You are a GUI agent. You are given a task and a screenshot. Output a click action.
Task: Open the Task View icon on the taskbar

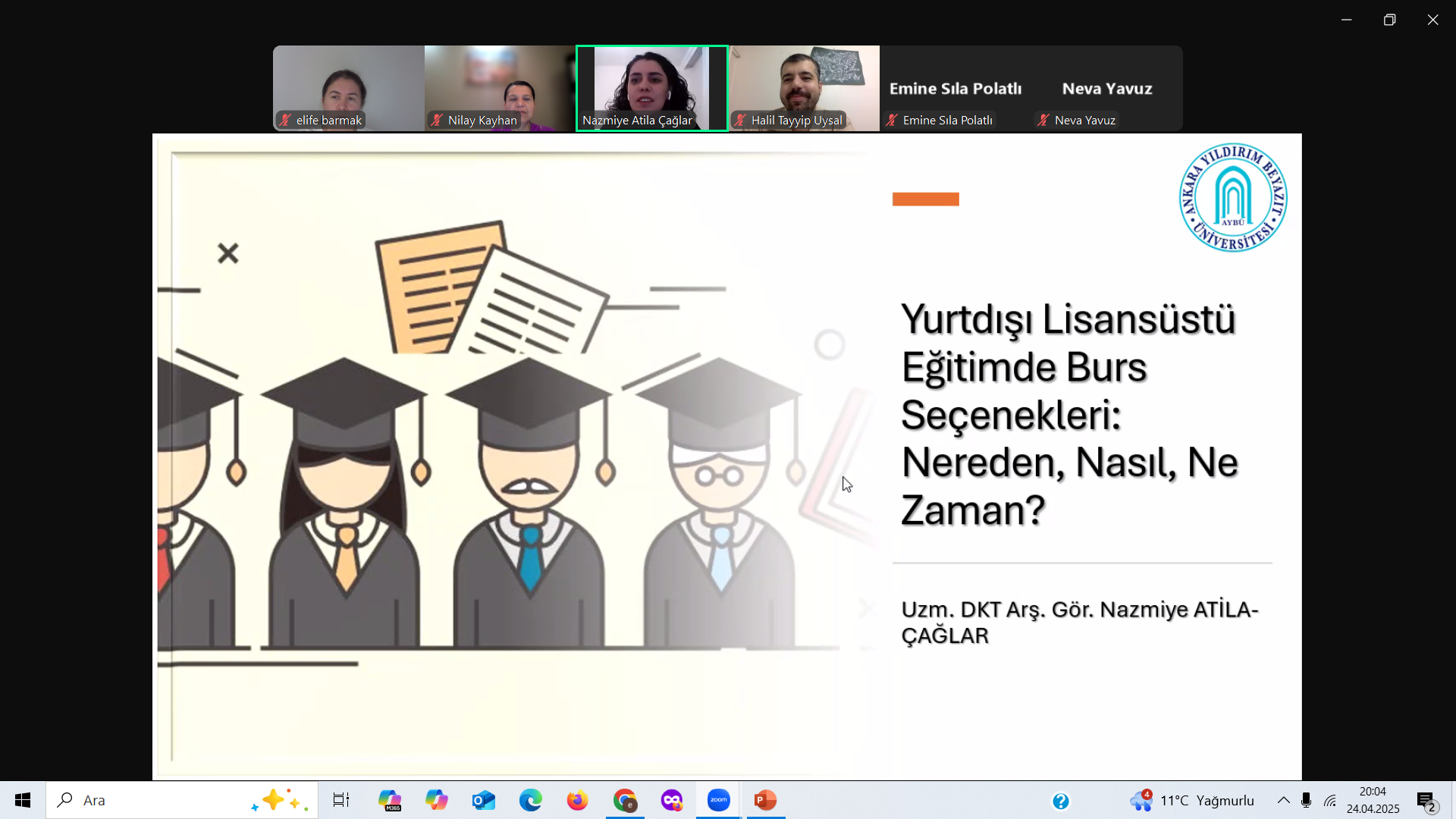pos(341,800)
